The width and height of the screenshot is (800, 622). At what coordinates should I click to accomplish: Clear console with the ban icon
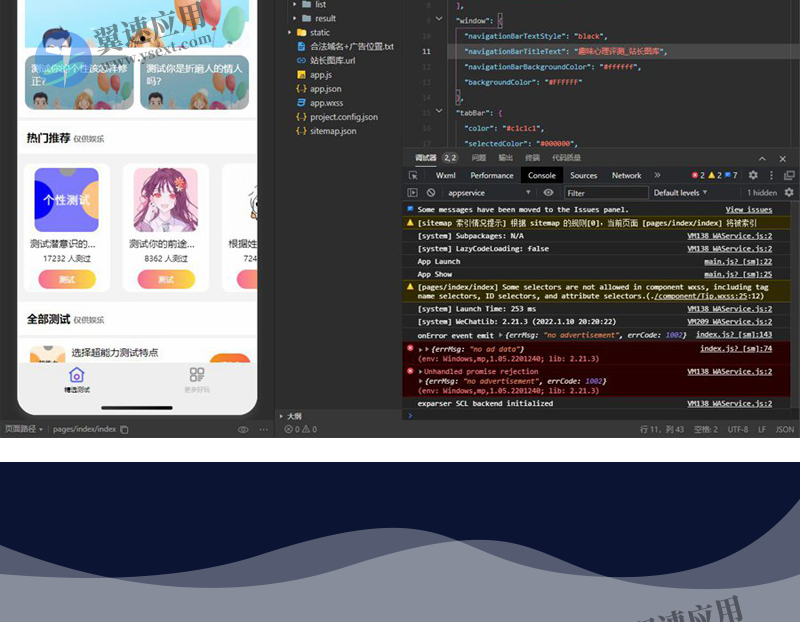[x=431, y=192]
